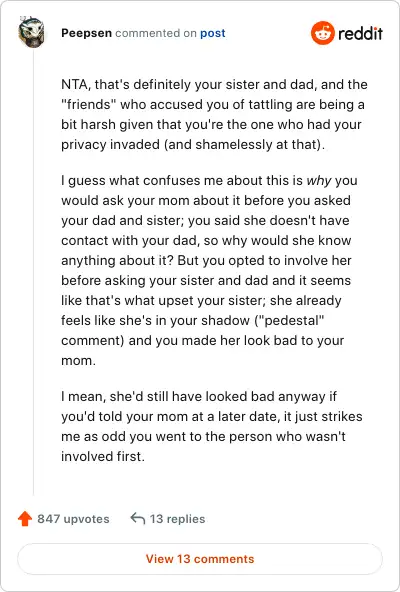Click the vertical comment thread line
The height and width of the screenshot is (592, 400).
click(33, 272)
